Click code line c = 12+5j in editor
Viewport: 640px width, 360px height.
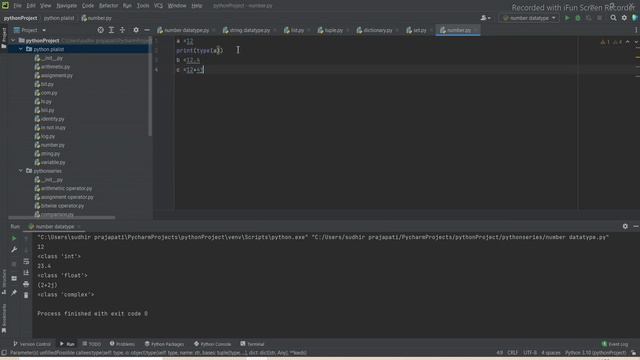[189, 70]
